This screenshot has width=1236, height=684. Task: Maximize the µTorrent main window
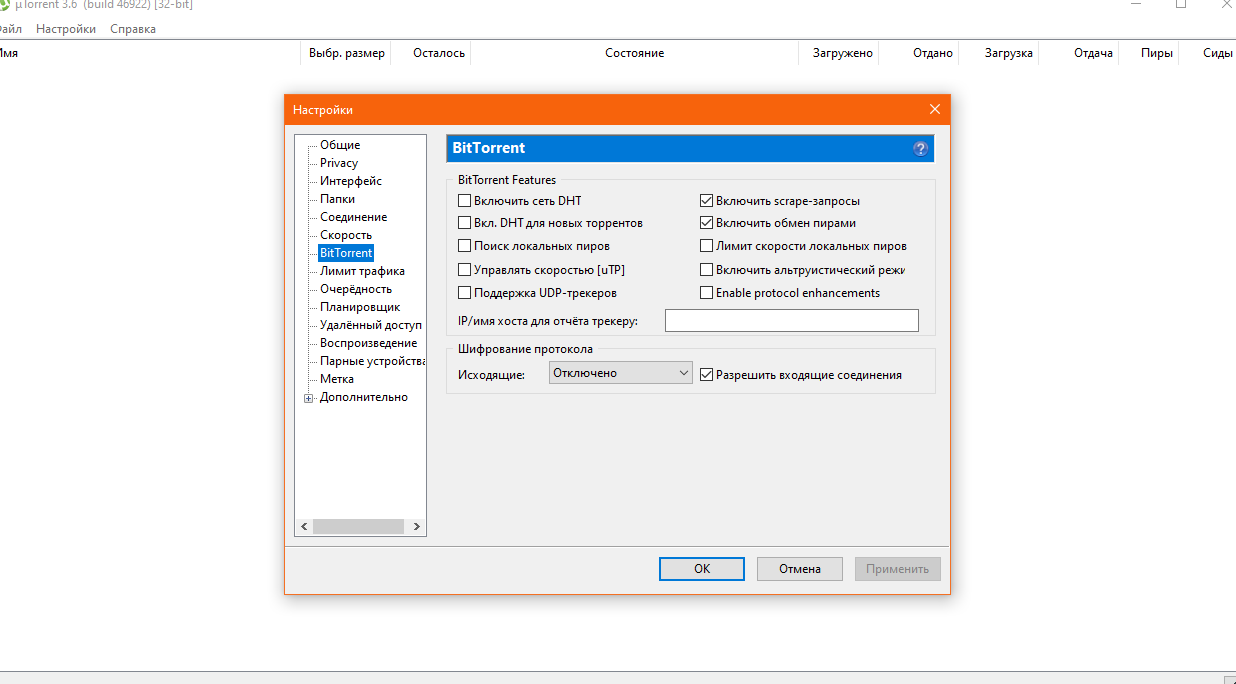pyautogui.click(x=1181, y=5)
